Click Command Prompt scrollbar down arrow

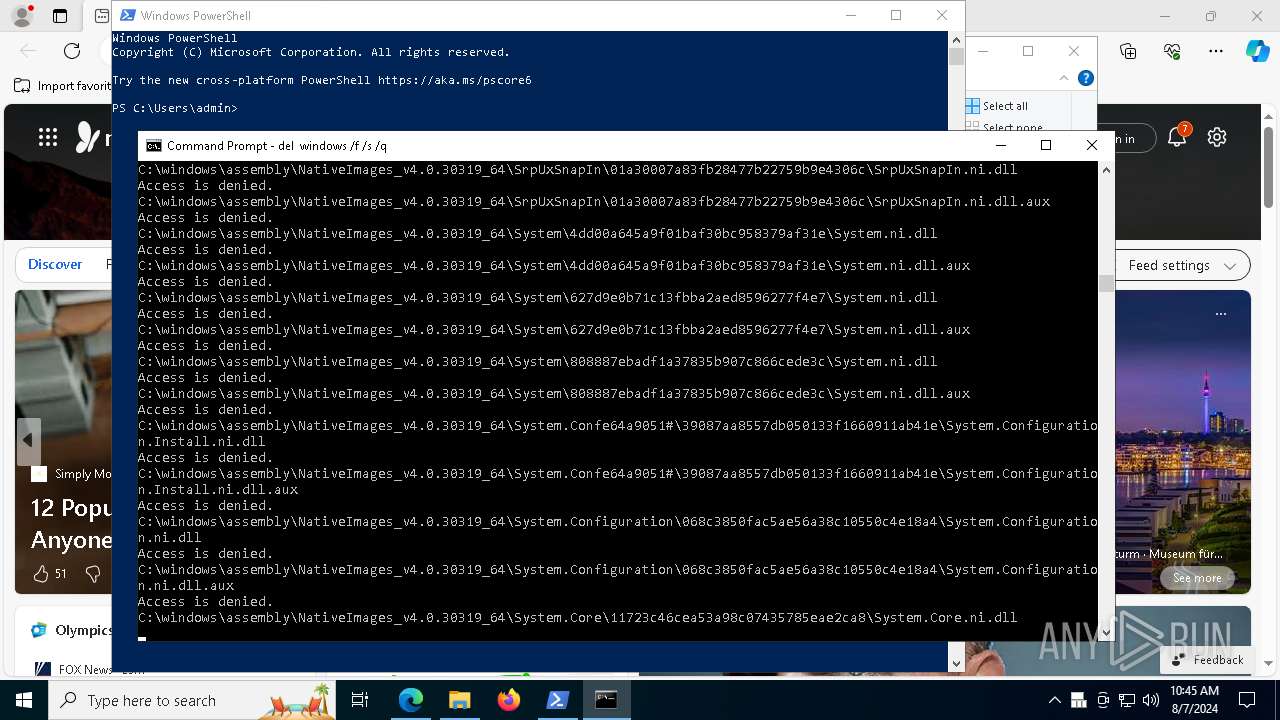[1106, 632]
